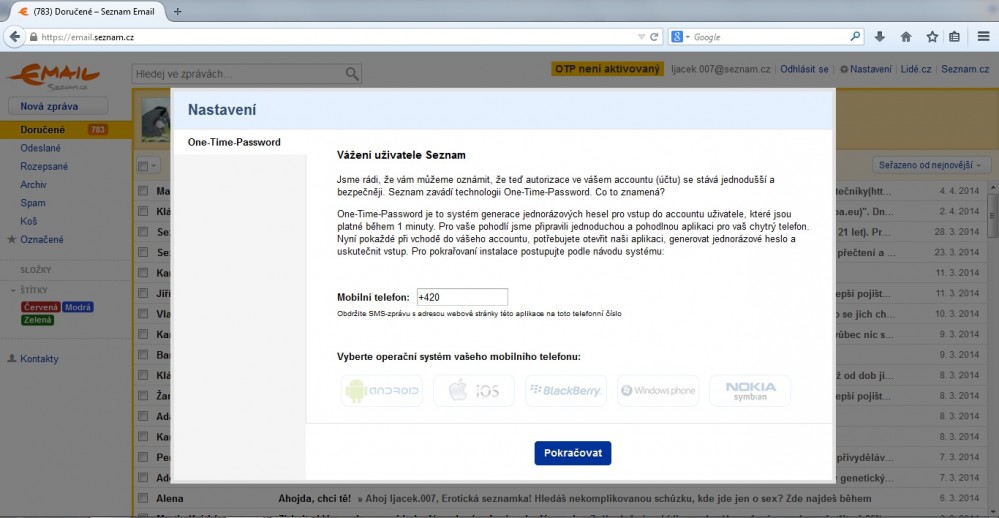
Task: Pick the BlackBerry system option
Action: (x=566, y=391)
